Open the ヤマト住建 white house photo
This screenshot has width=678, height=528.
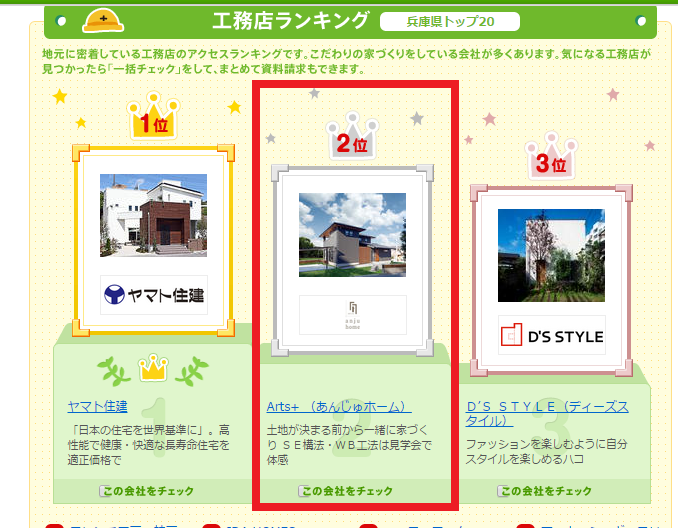coord(154,215)
